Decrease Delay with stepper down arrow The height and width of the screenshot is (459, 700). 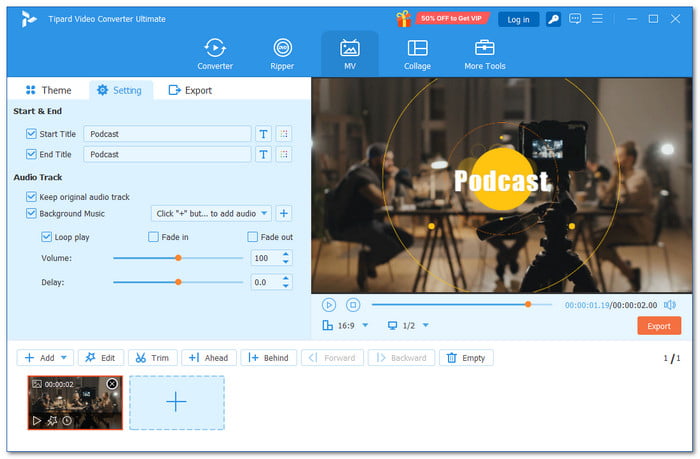click(x=286, y=286)
